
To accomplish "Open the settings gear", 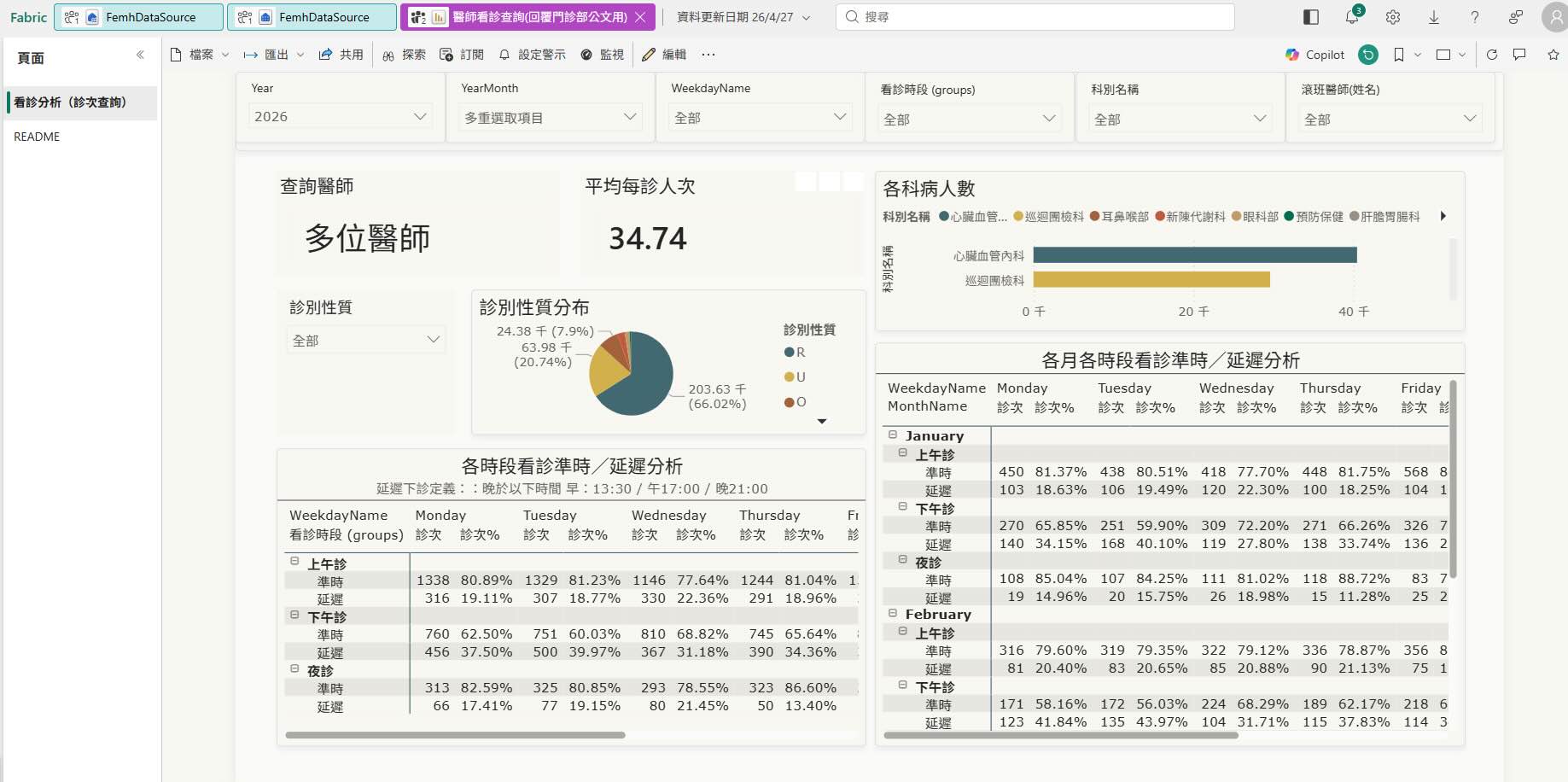I will tap(1393, 17).
